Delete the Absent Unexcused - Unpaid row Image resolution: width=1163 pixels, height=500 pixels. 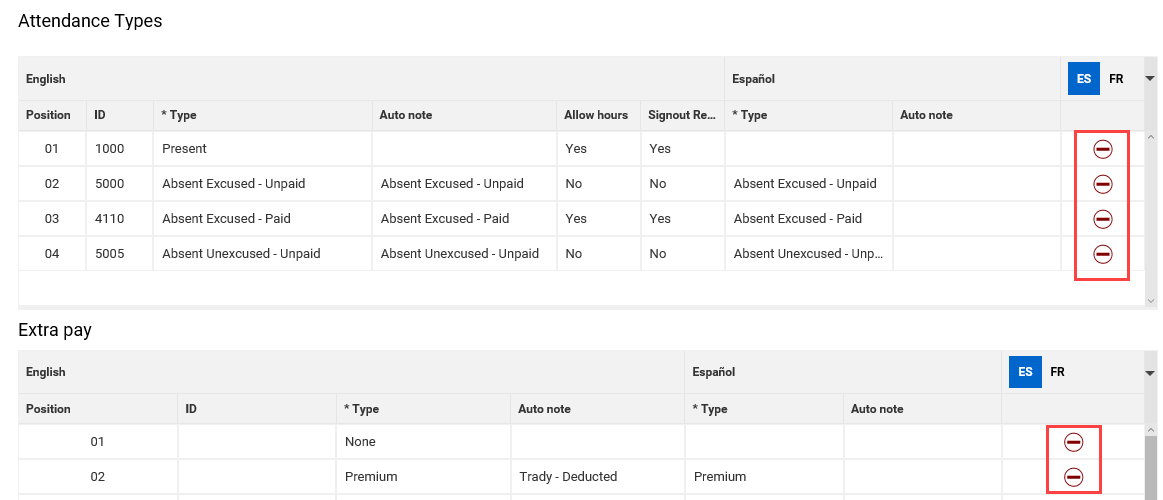coord(1102,254)
